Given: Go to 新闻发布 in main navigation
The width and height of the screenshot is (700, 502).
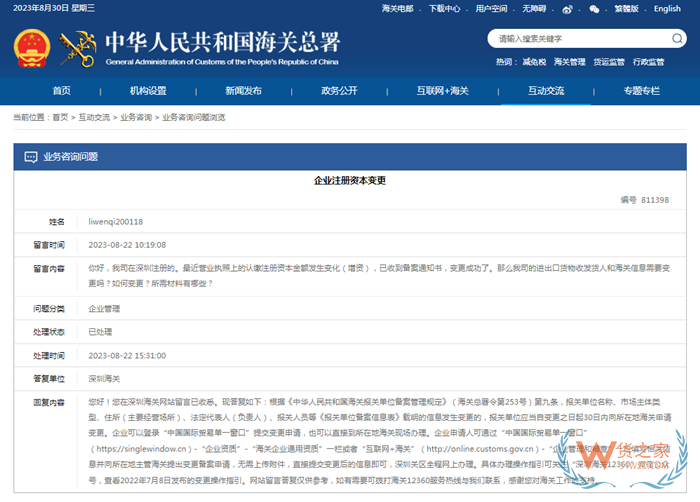Looking at the screenshot, I should [x=243, y=91].
